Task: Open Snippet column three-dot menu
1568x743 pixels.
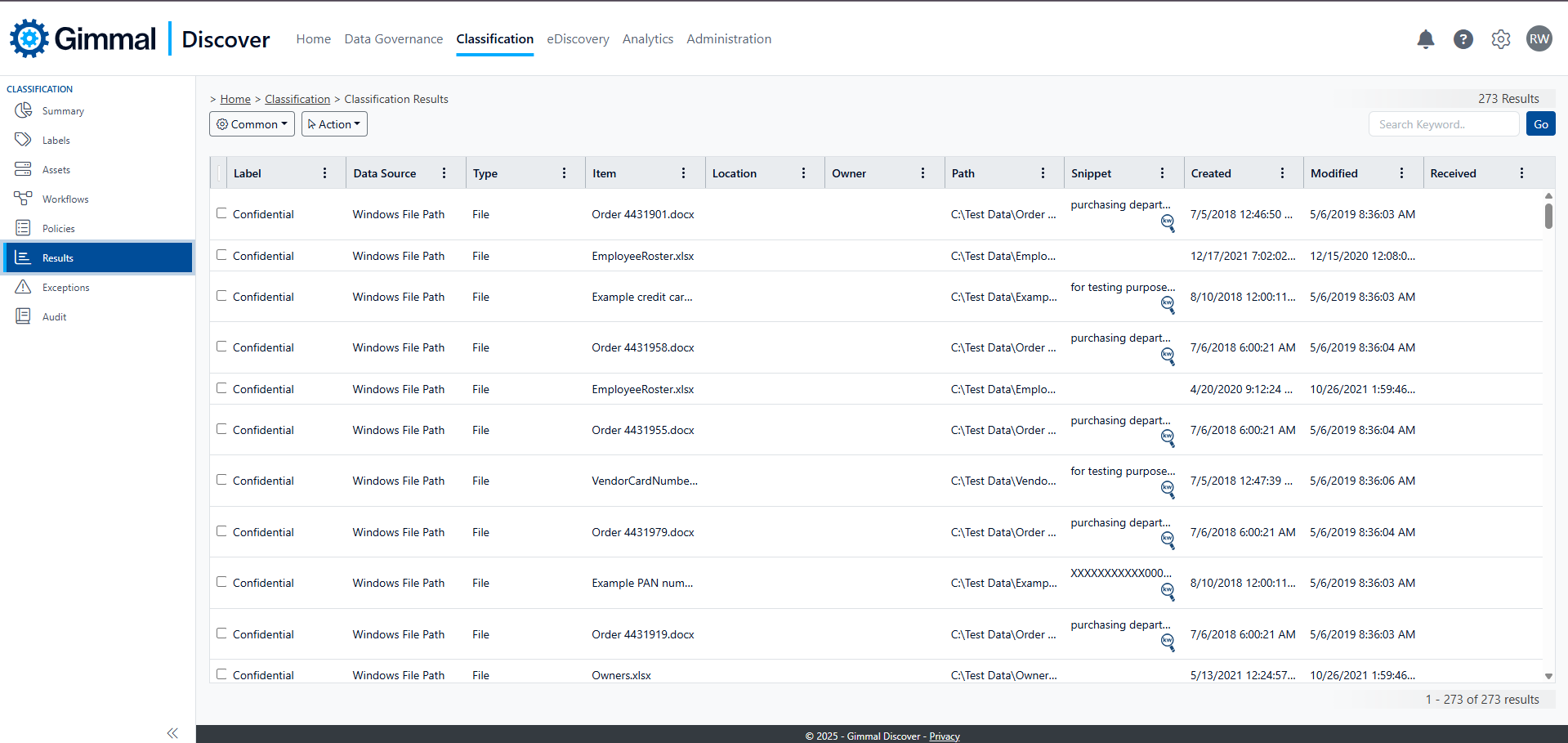Action: click(x=1162, y=173)
